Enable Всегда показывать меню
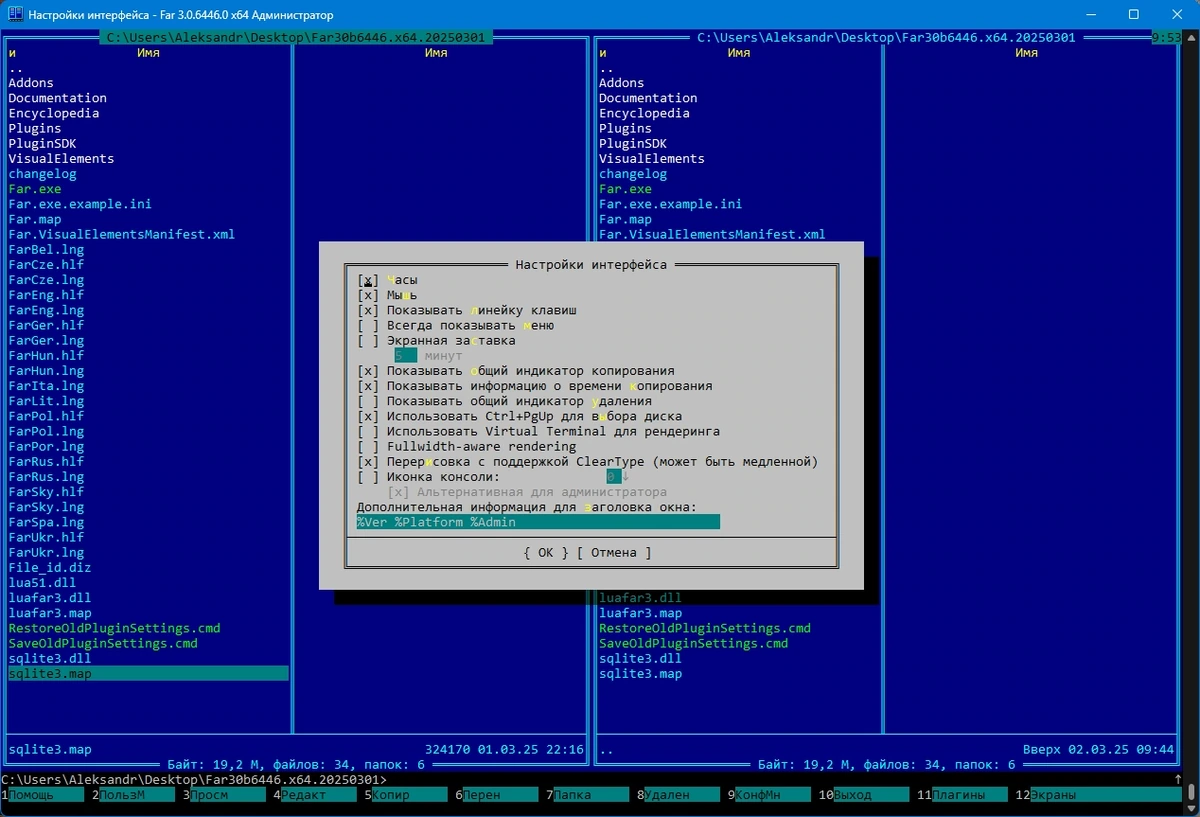Image resolution: width=1200 pixels, height=817 pixels. tap(368, 325)
